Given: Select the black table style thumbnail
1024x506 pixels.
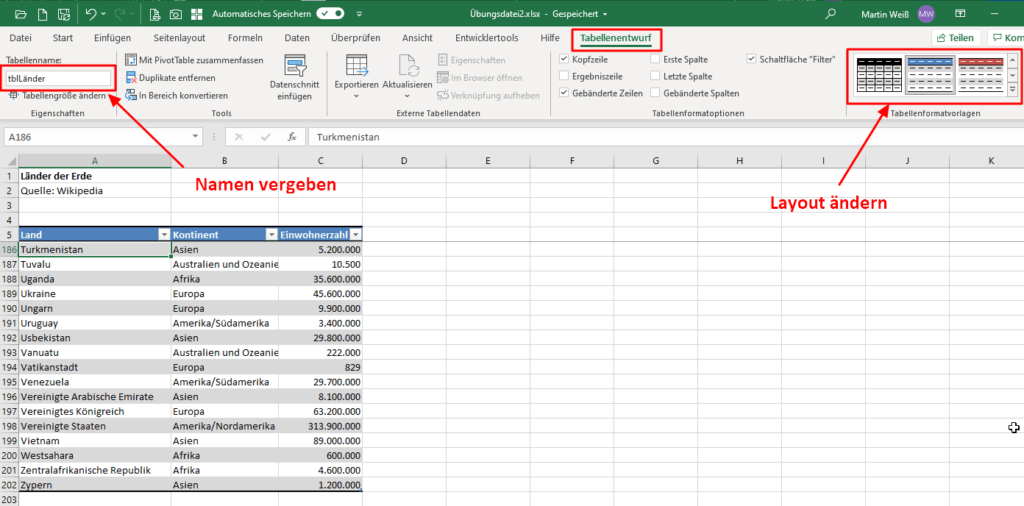Looking at the screenshot, I should click(879, 76).
